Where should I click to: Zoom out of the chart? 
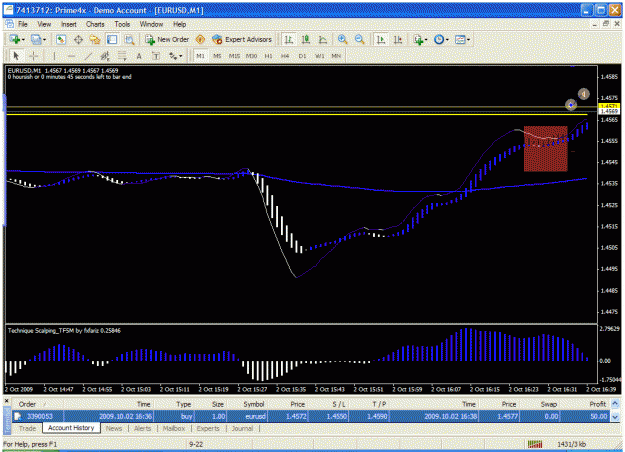tap(359, 39)
